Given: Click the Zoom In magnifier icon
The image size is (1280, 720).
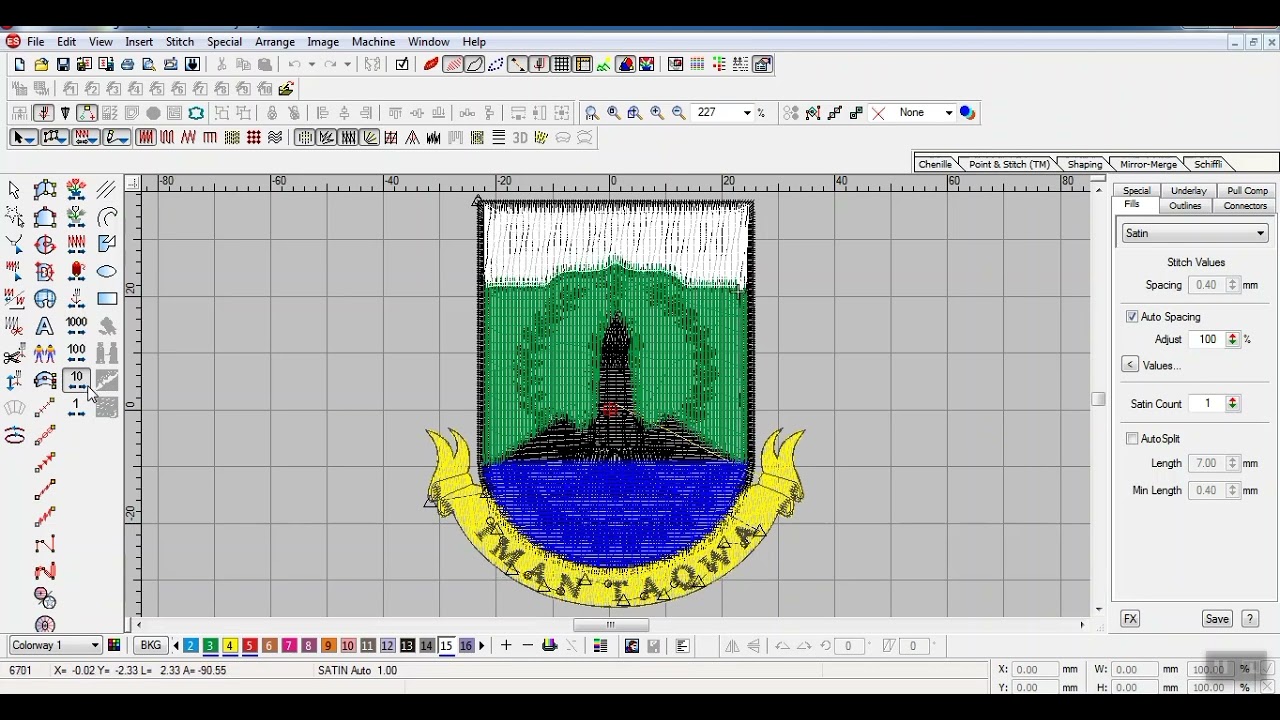Looking at the screenshot, I should coord(657,113).
